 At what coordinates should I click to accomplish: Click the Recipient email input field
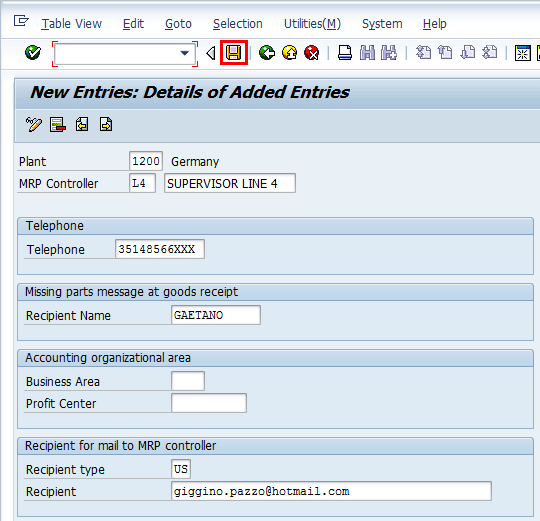[x=331, y=491]
